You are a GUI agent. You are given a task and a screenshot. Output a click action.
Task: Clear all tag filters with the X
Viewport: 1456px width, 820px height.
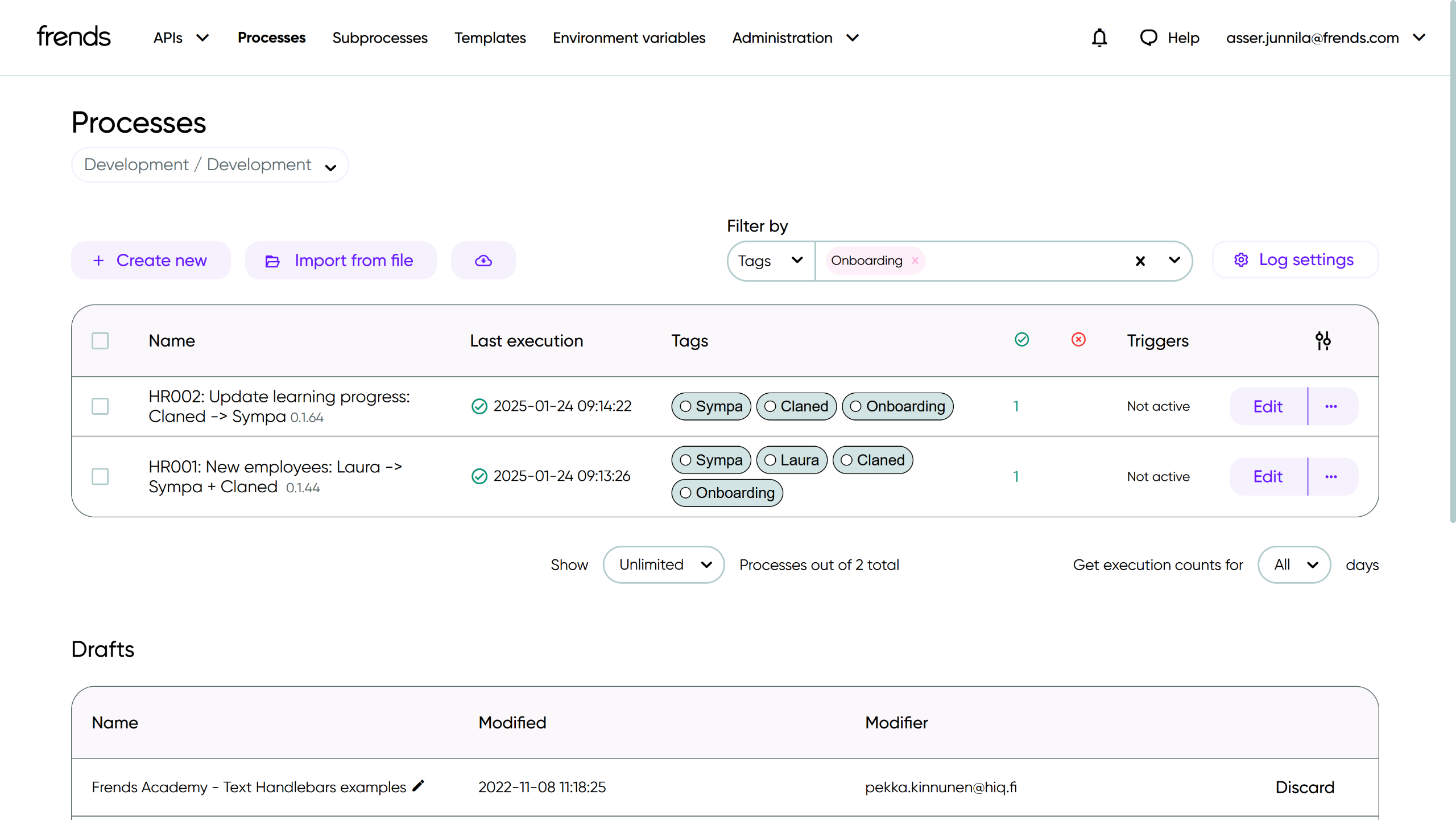(x=1140, y=261)
